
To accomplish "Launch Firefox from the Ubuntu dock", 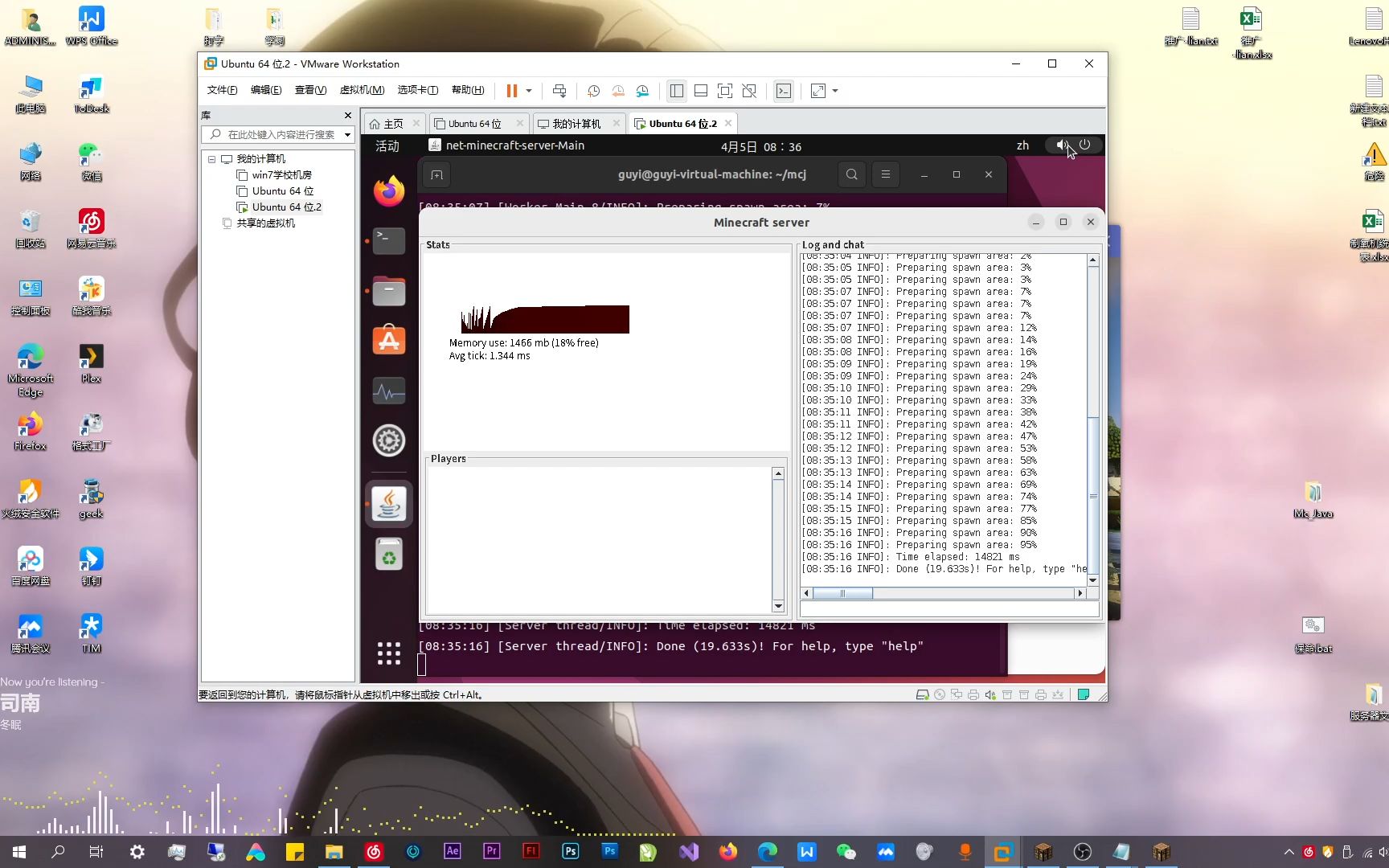I will [x=389, y=191].
